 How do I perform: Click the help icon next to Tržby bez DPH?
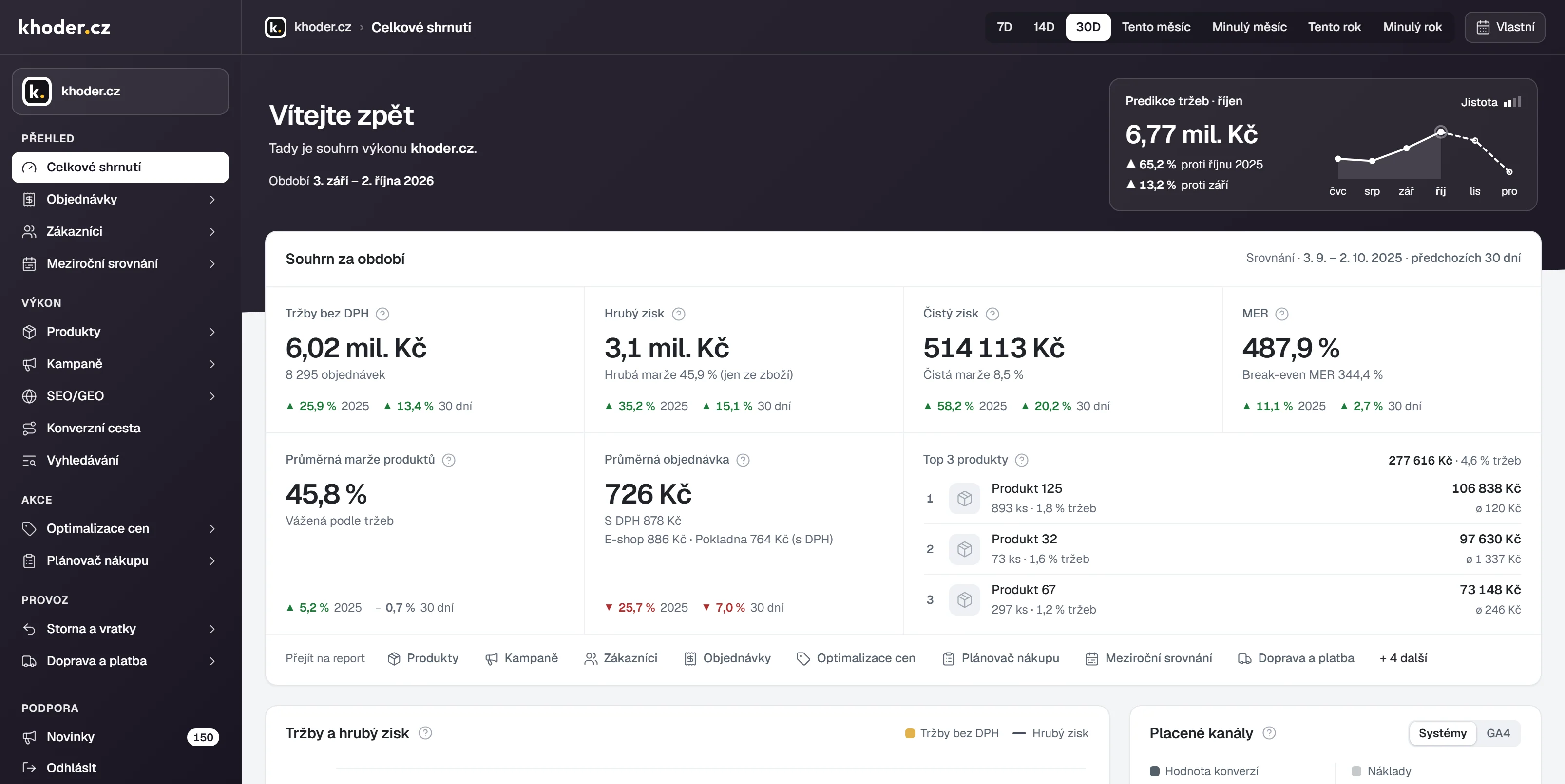click(382, 314)
